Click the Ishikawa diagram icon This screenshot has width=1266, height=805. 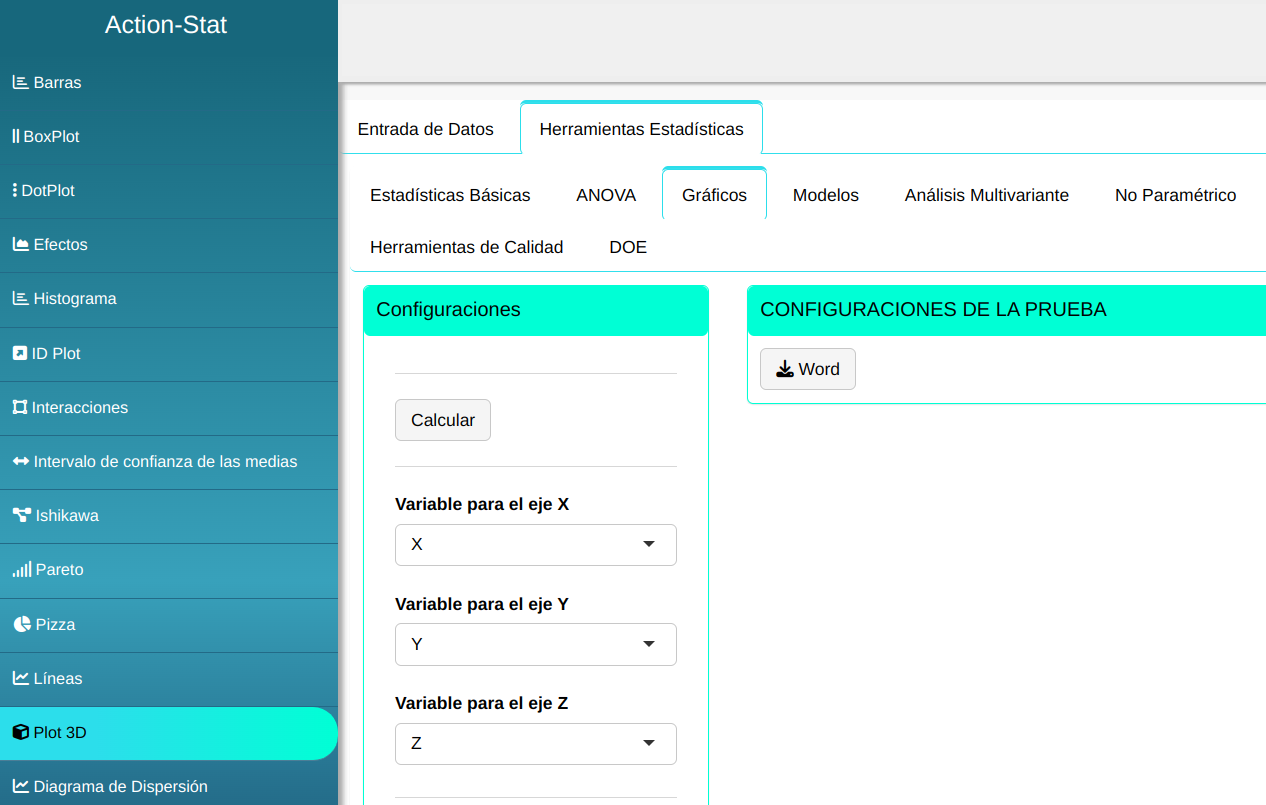point(21,516)
